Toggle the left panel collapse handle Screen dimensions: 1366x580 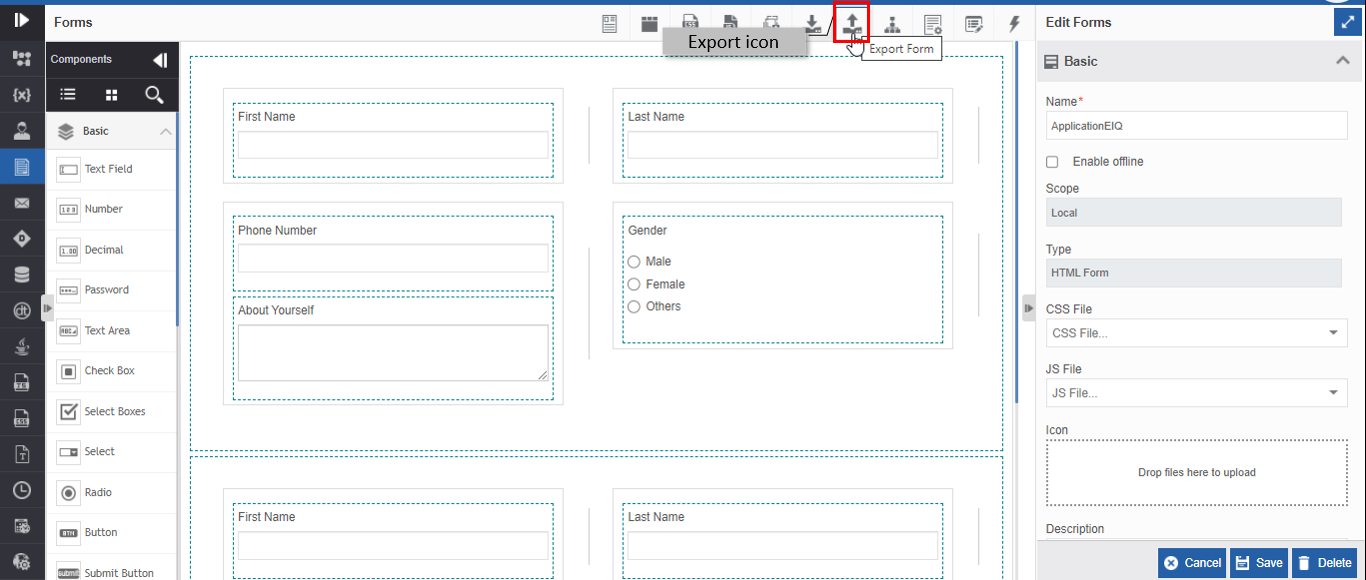pyautogui.click(x=46, y=308)
